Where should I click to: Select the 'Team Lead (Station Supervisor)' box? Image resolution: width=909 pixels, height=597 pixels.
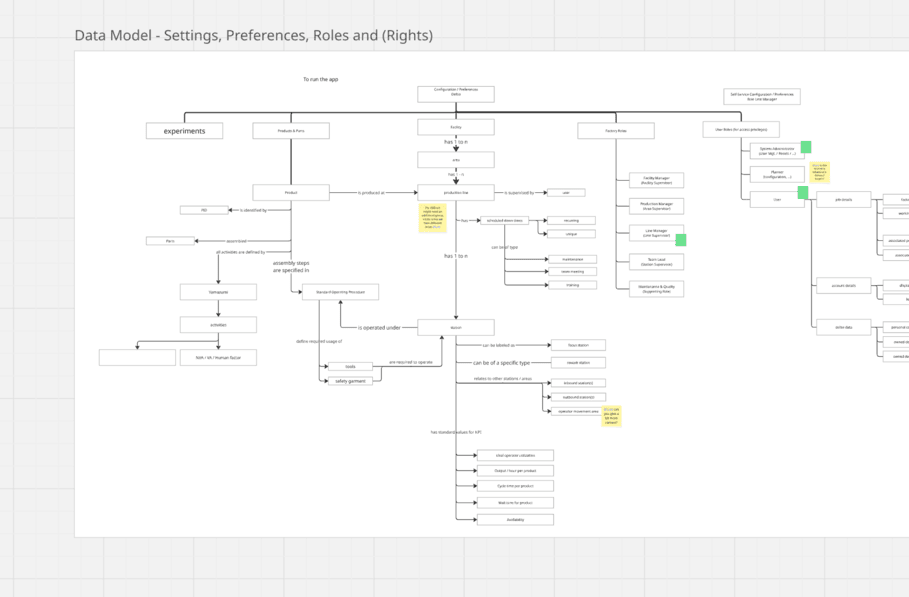pos(656,262)
